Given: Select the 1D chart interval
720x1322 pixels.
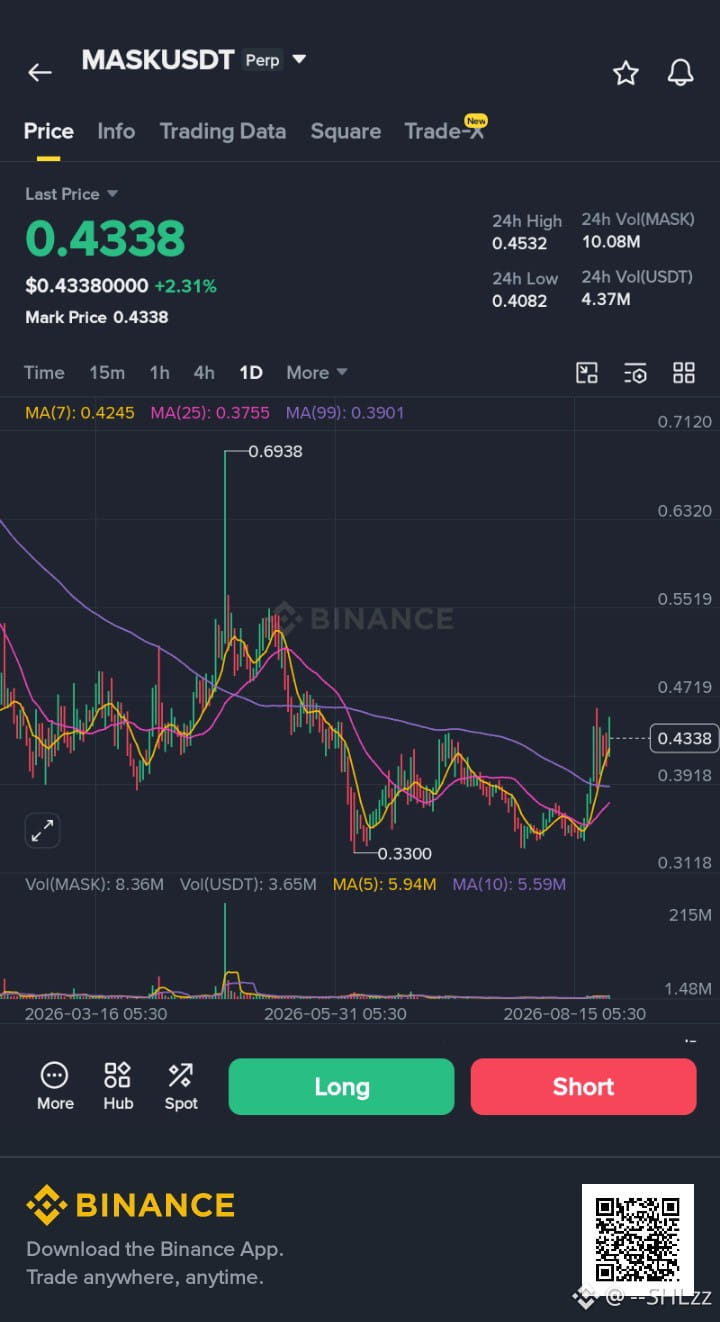Looking at the screenshot, I should (x=250, y=373).
